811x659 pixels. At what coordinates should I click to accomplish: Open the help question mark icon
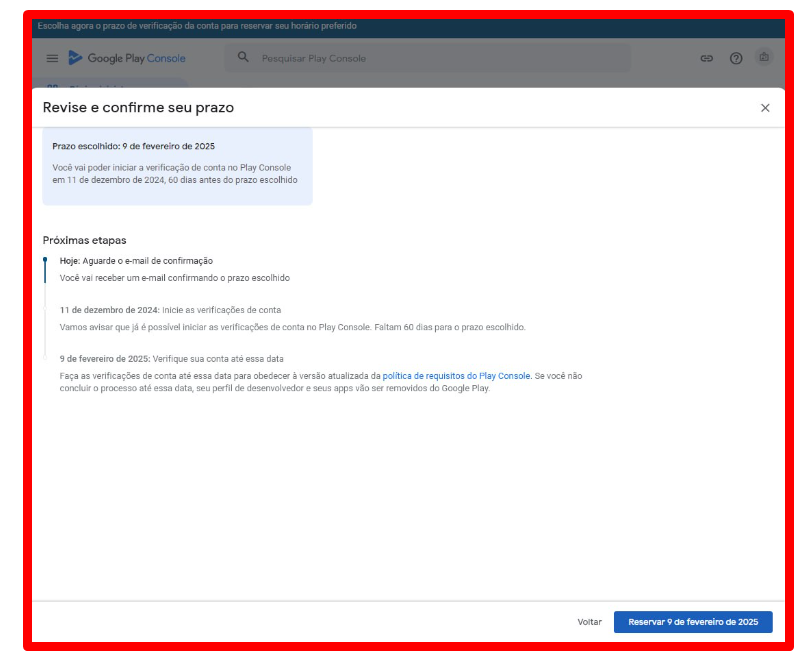pyautogui.click(x=736, y=59)
